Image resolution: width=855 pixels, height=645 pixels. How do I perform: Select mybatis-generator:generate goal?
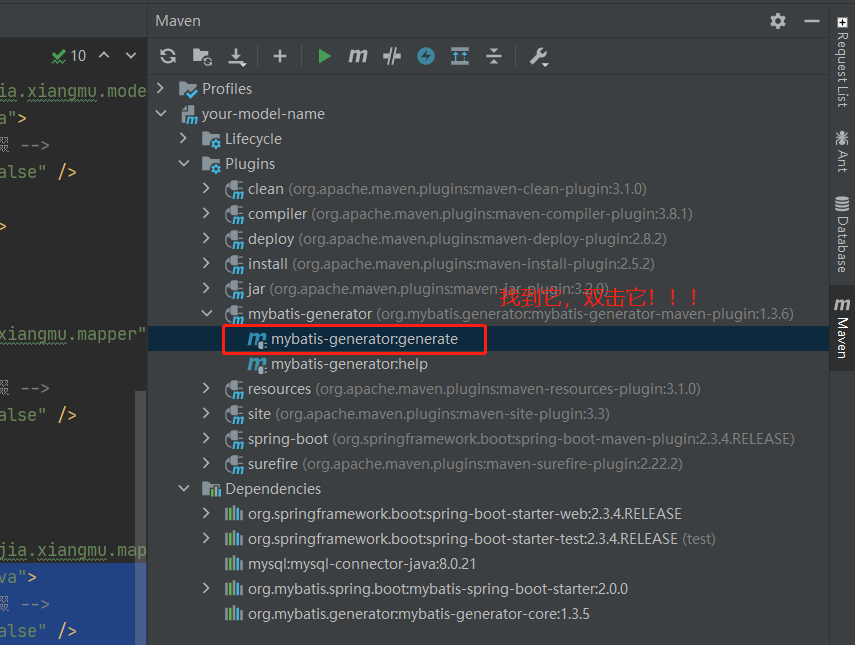pos(364,339)
